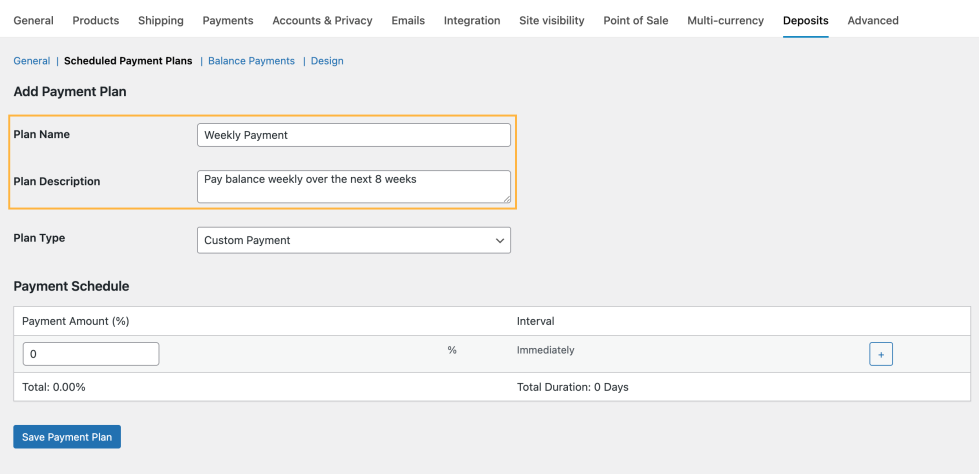
Task: Open the General deposits sub-section link
Action: [31, 61]
